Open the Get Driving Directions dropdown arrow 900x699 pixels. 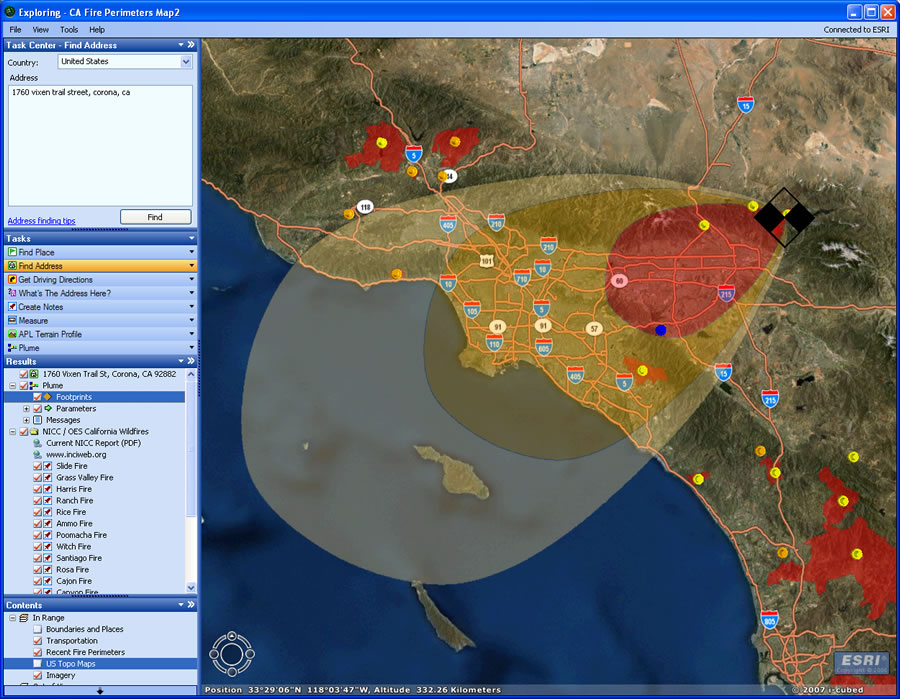tap(191, 279)
